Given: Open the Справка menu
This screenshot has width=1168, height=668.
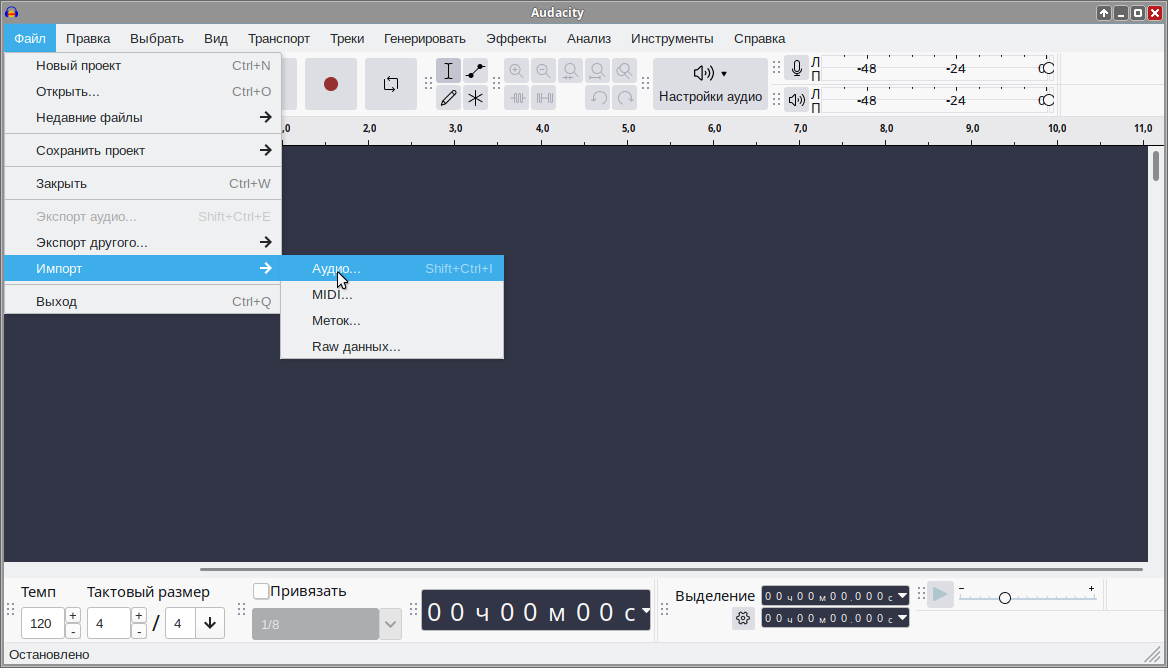Looking at the screenshot, I should coord(759,39).
